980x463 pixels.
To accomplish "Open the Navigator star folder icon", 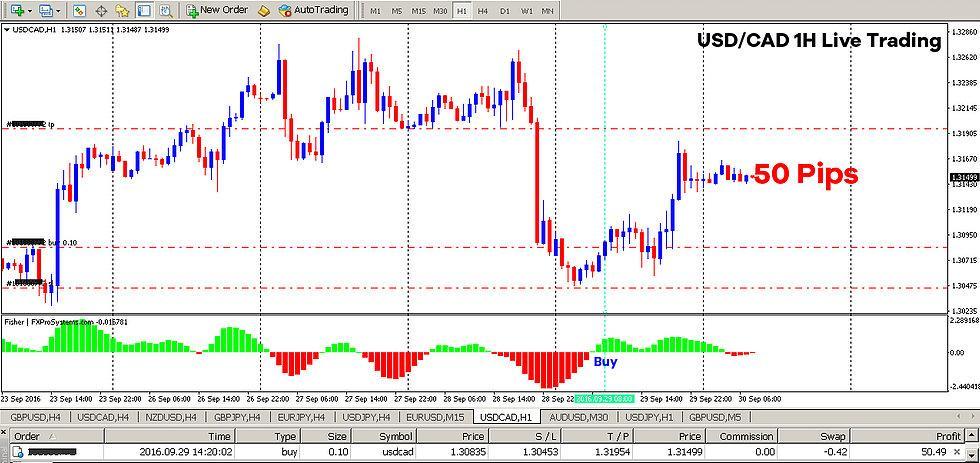I will pos(122,10).
